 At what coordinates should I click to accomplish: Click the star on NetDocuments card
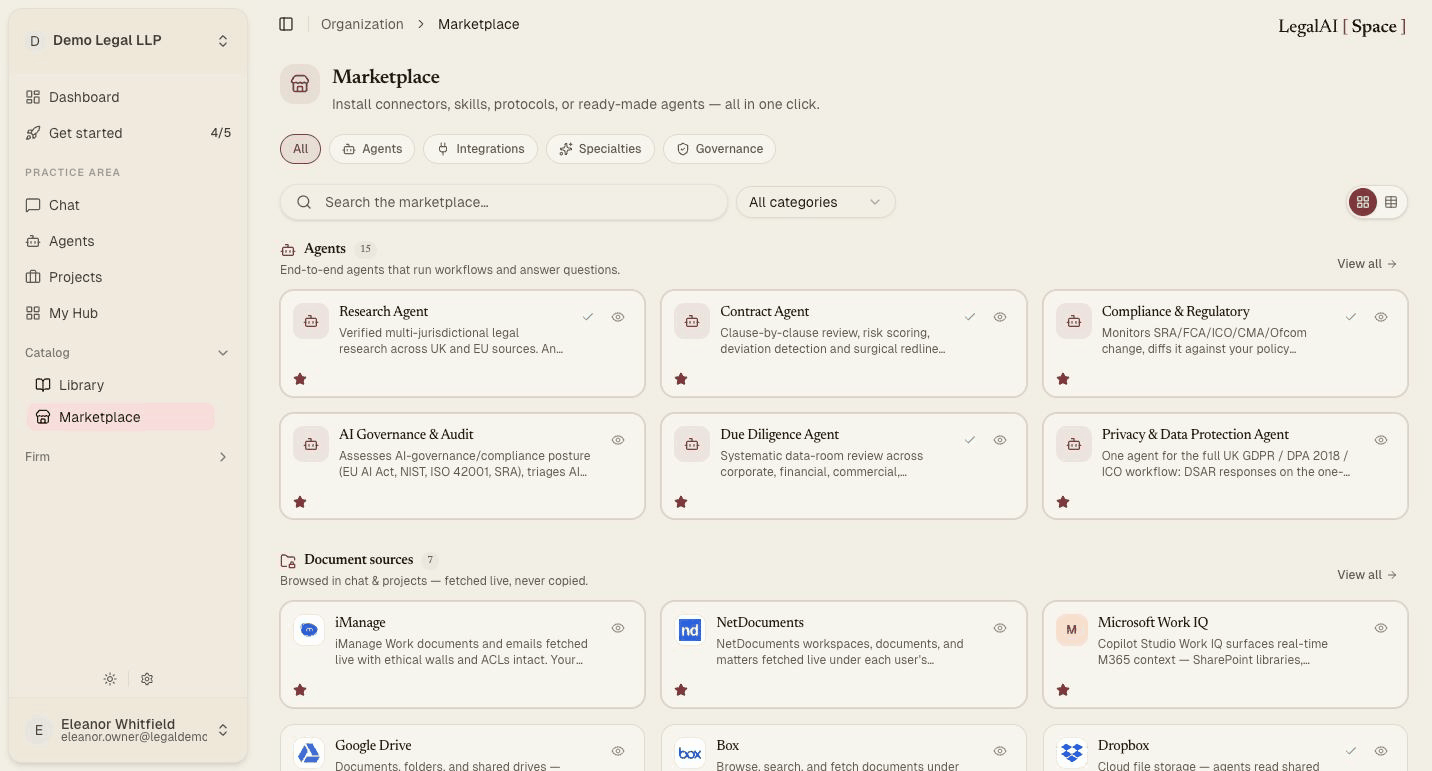click(x=681, y=690)
